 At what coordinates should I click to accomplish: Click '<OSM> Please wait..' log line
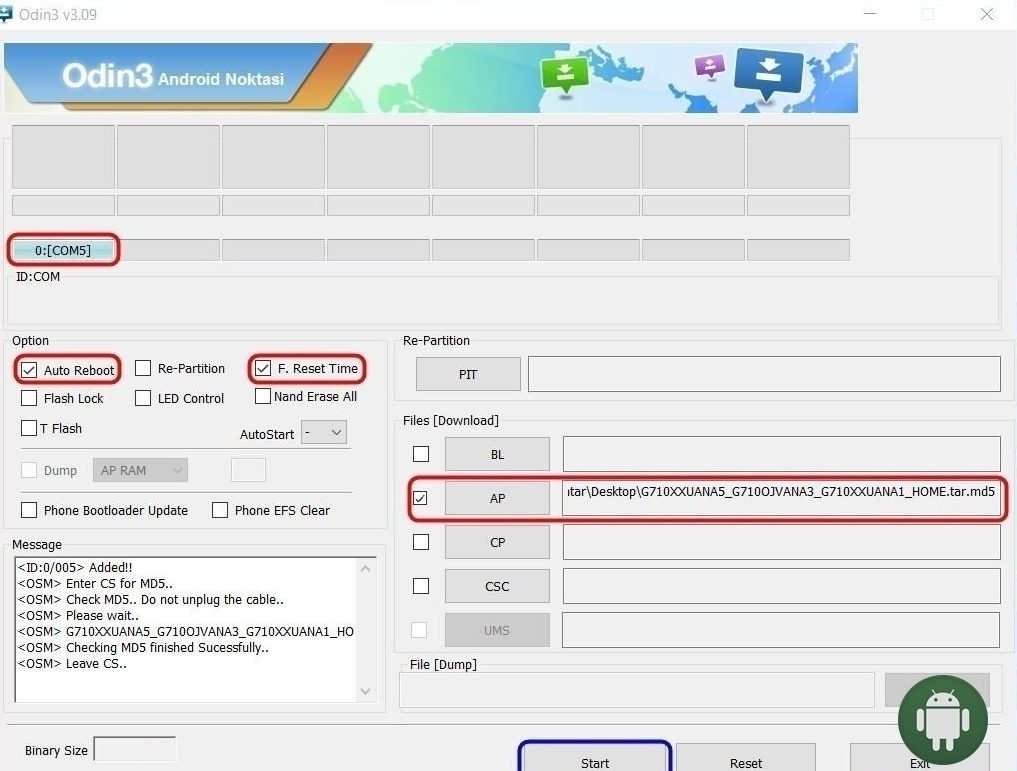[x=78, y=615]
